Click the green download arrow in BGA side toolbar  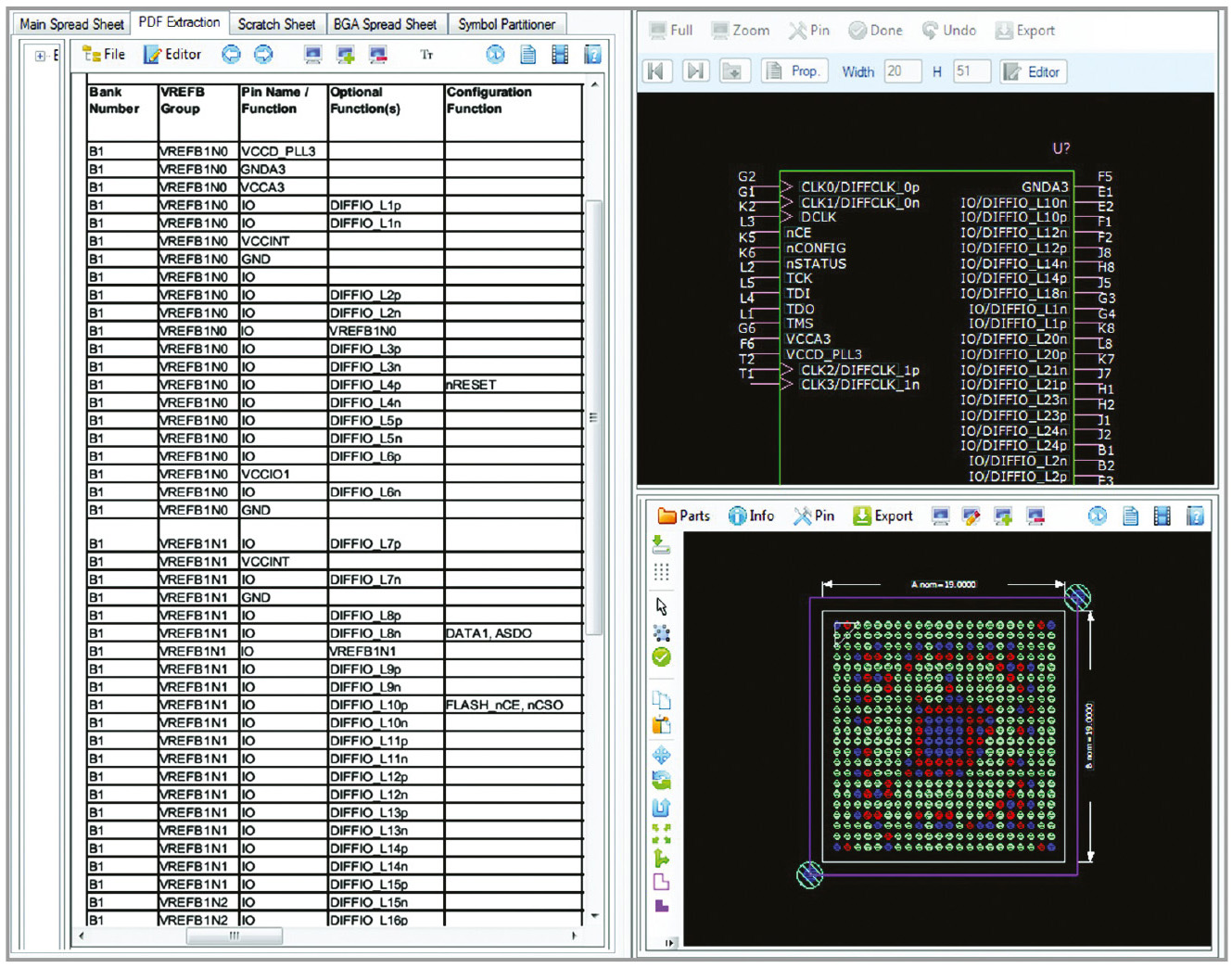[x=661, y=545]
